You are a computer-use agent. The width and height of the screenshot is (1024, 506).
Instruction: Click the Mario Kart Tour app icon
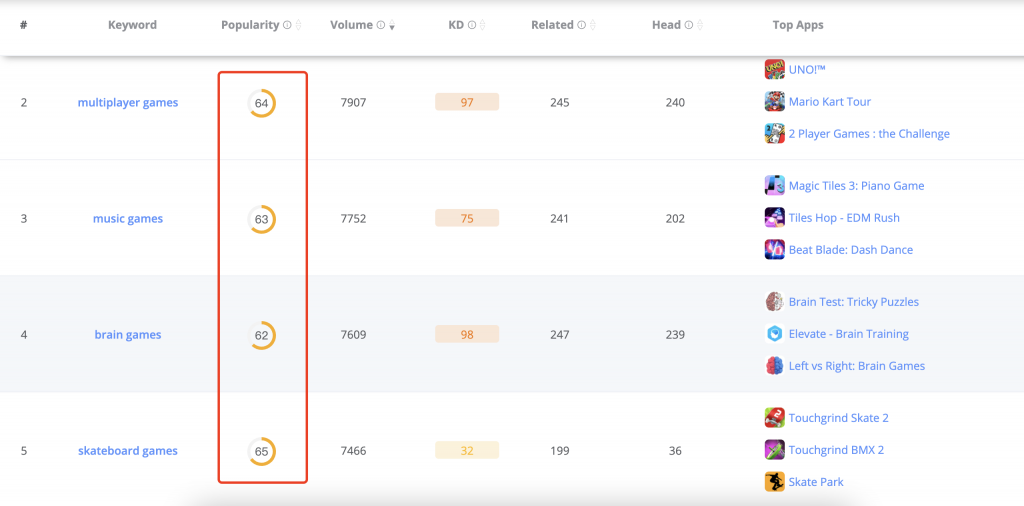click(x=774, y=101)
